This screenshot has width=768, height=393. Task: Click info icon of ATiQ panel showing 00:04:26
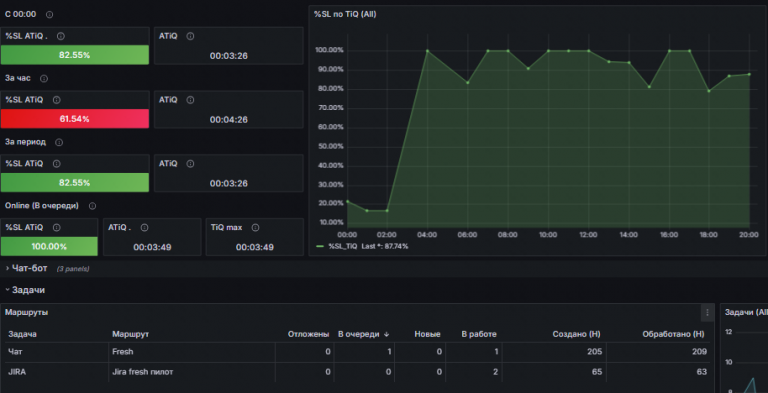191,100
